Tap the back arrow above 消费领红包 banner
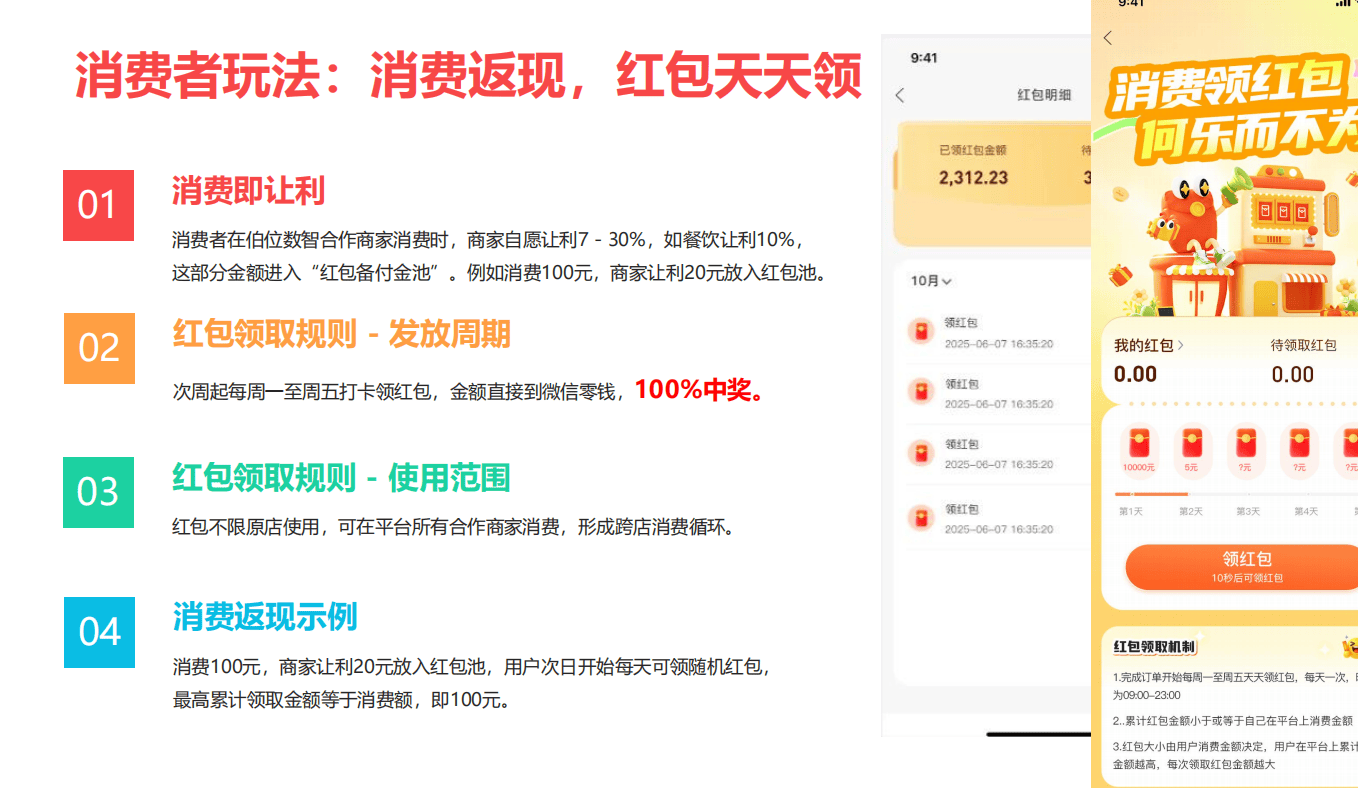 [x=1107, y=38]
